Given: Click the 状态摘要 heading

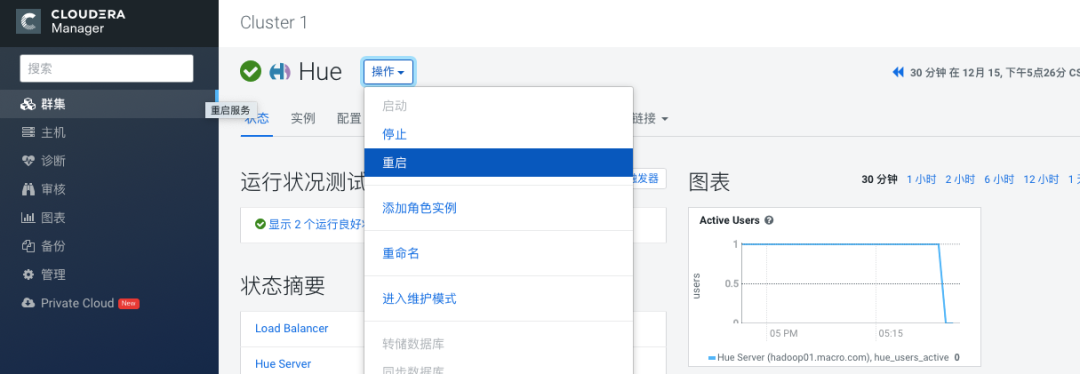Looking at the screenshot, I should (x=282, y=285).
